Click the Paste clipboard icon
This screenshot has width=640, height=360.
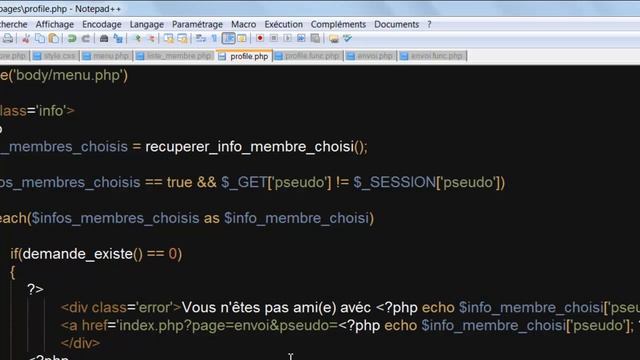[53, 38]
